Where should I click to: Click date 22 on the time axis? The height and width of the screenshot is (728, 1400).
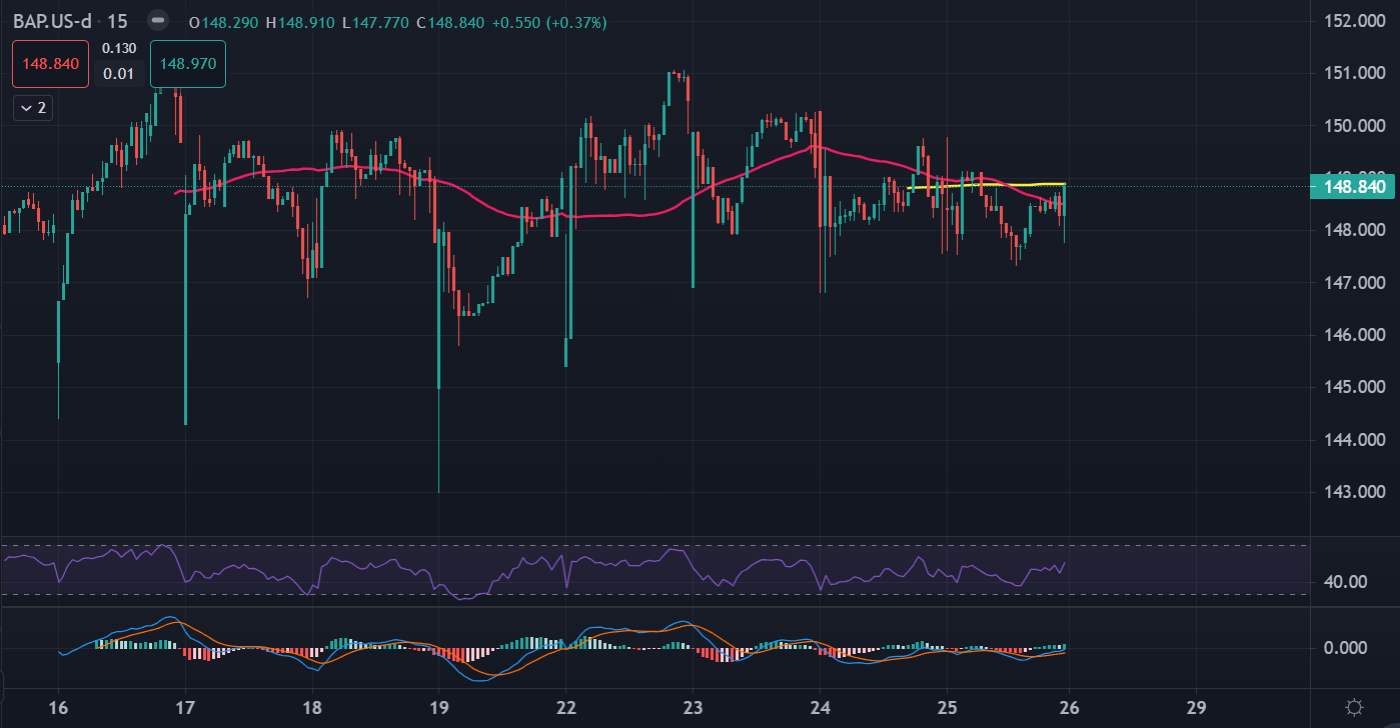pyautogui.click(x=566, y=707)
